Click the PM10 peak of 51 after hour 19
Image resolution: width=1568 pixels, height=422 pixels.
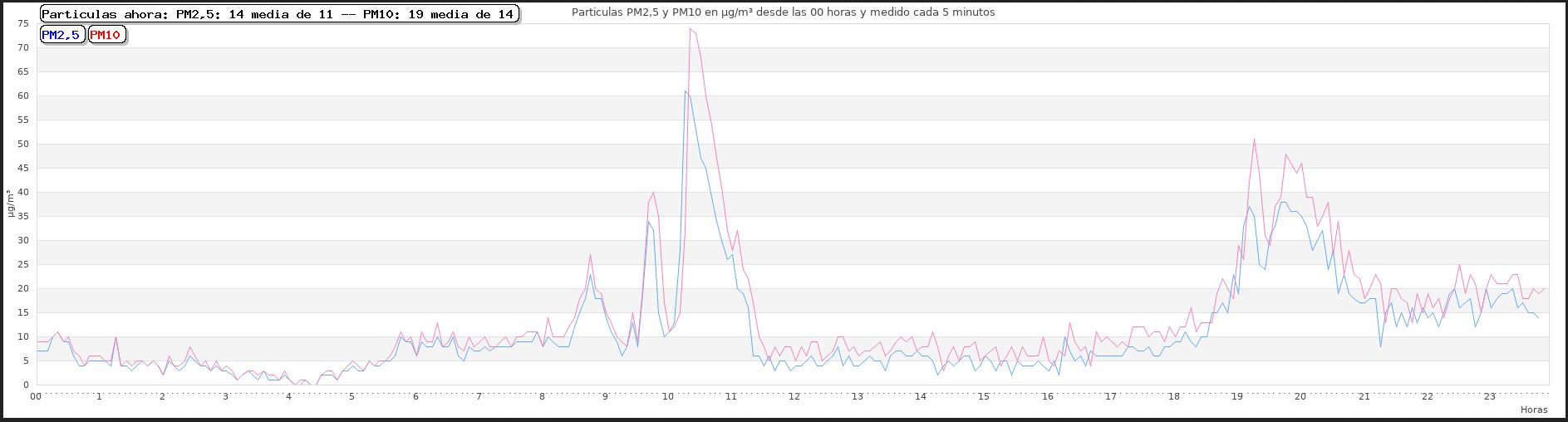click(1254, 140)
